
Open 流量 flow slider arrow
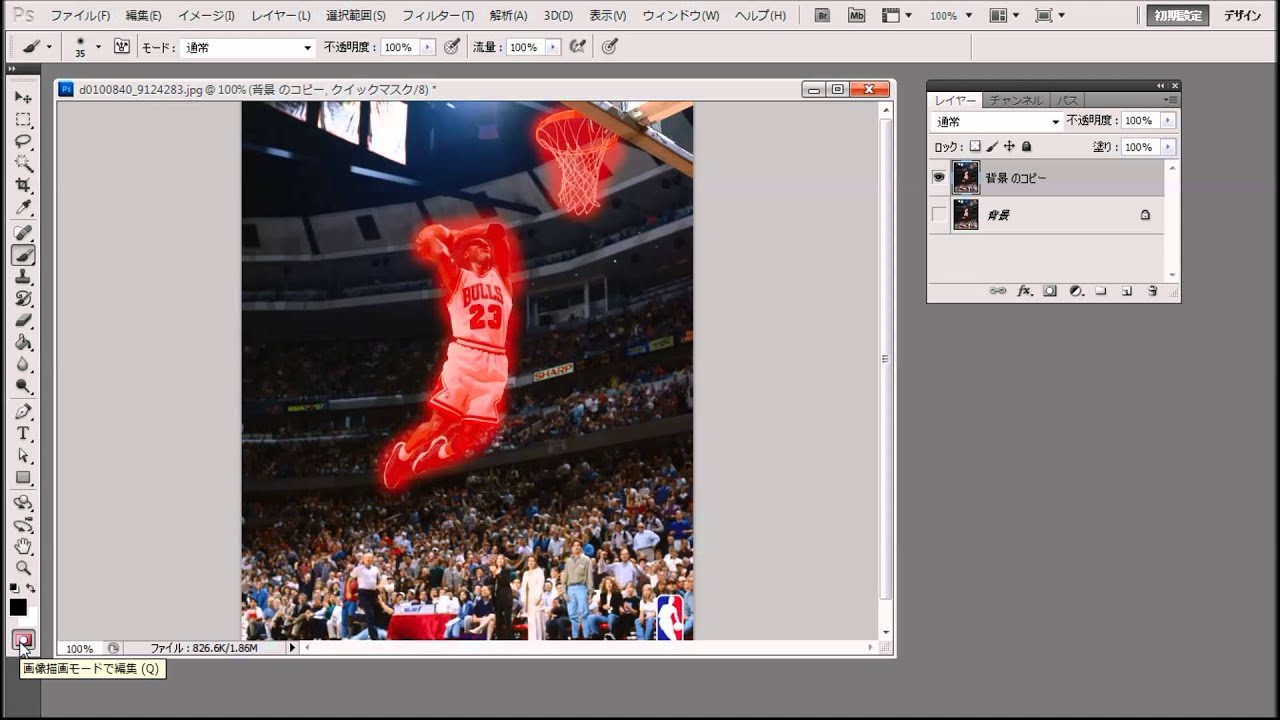[x=553, y=47]
